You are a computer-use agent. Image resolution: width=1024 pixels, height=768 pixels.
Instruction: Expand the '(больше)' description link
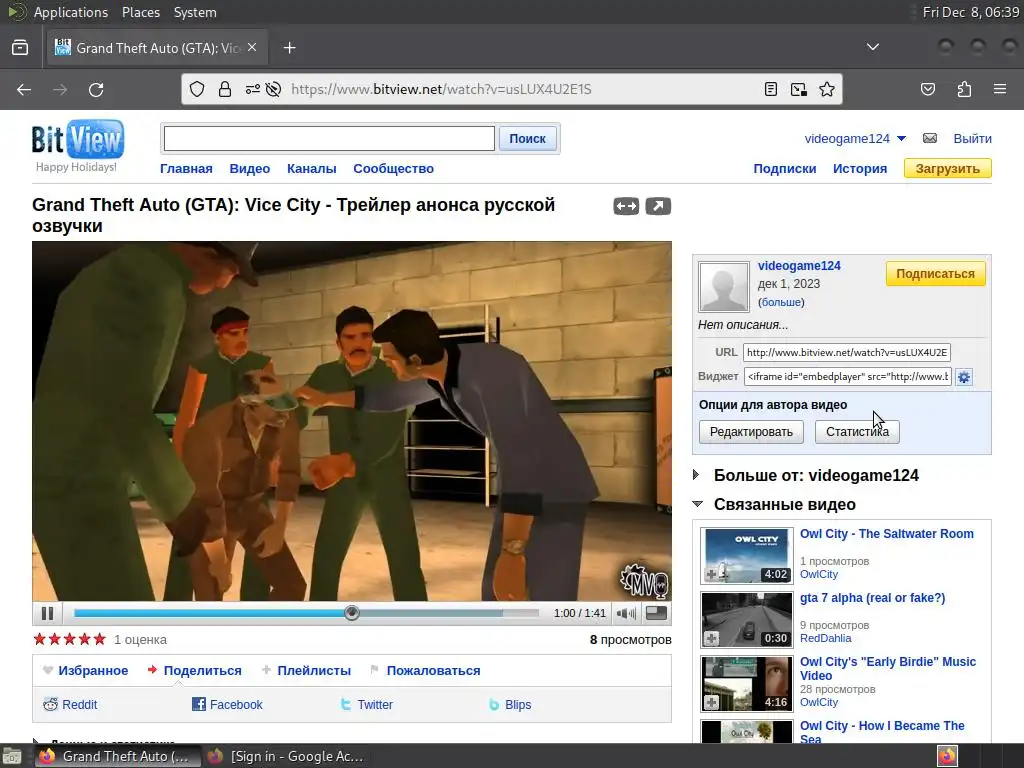781,302
